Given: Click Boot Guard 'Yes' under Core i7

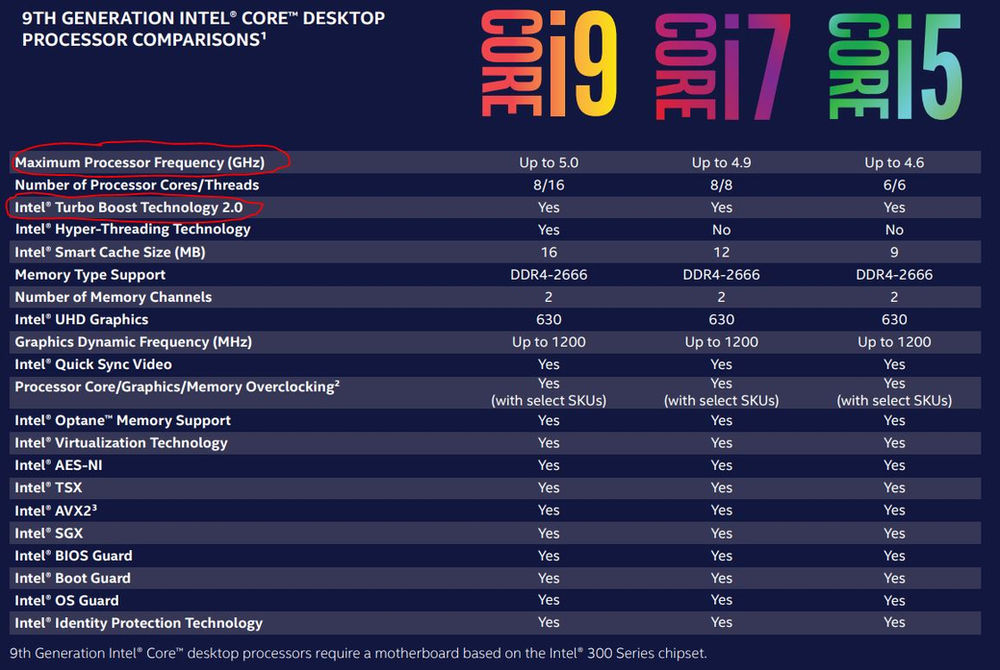Looking at the screenshot, I should (x=721, y=578).
